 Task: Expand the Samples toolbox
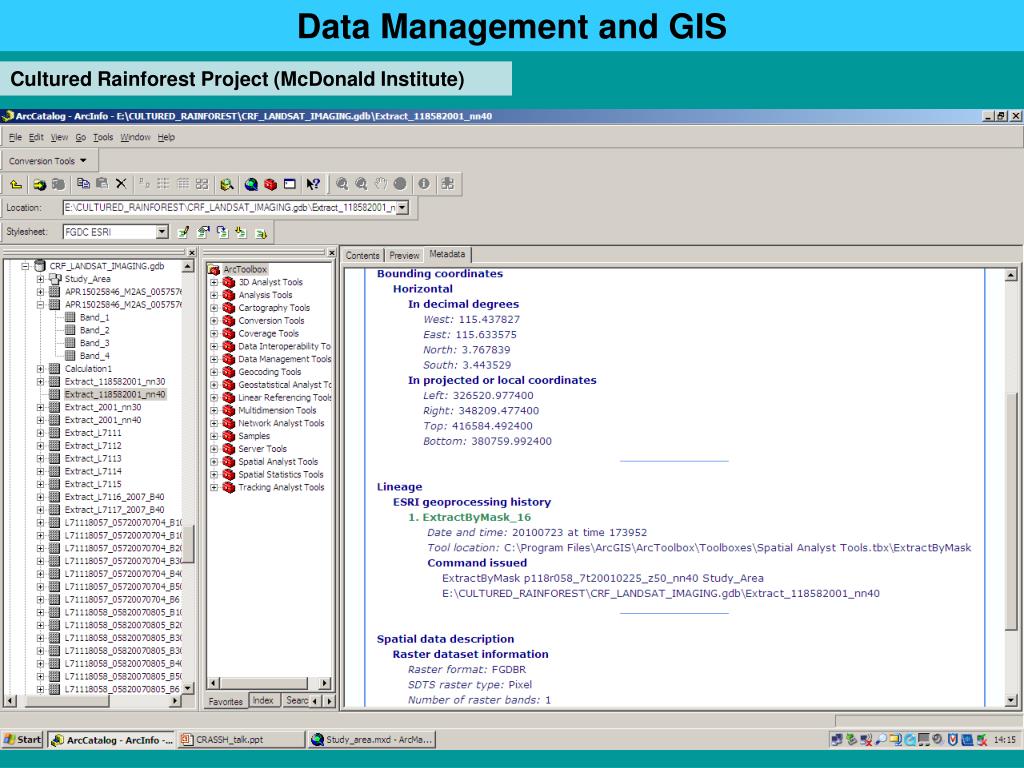click(x=214, y=436)
